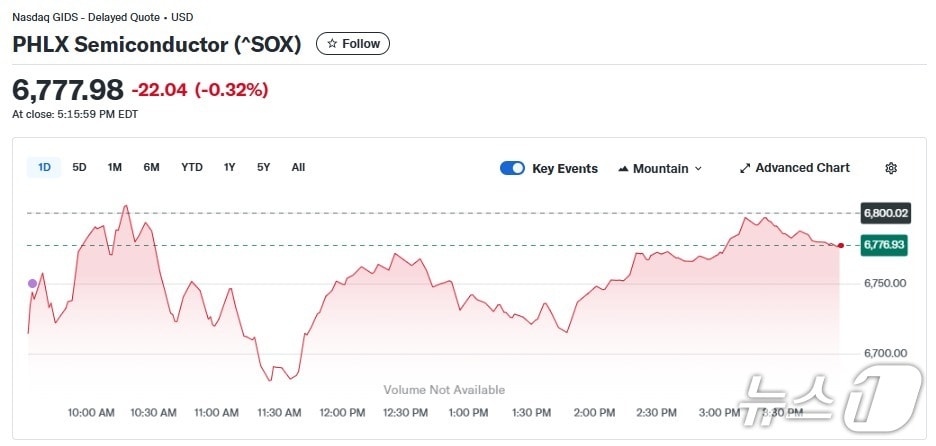Click the 6,776.93 current price label

[x=884, y=245]
